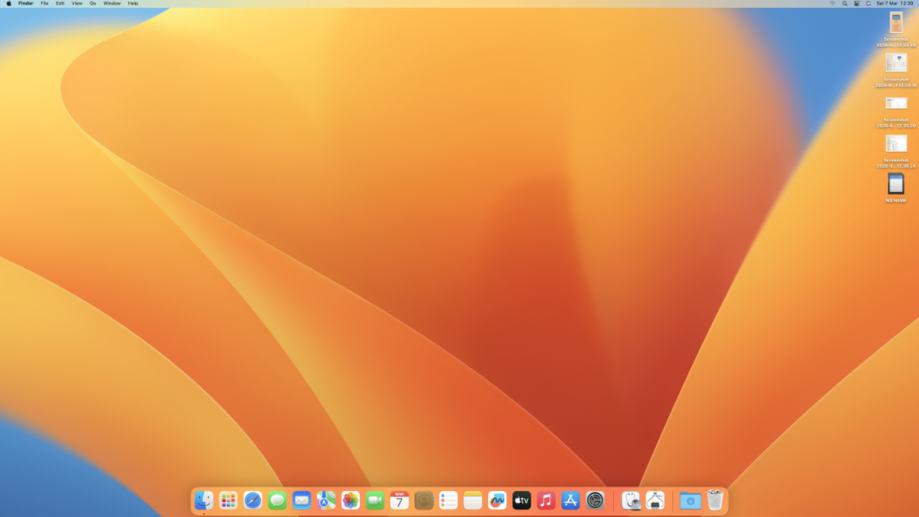Open the Window menu in menu bar

pos(112,4)
